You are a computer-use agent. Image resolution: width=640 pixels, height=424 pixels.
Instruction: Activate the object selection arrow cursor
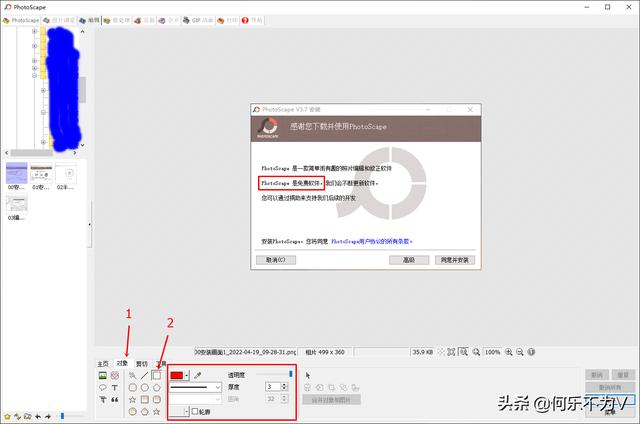(308, 375)
